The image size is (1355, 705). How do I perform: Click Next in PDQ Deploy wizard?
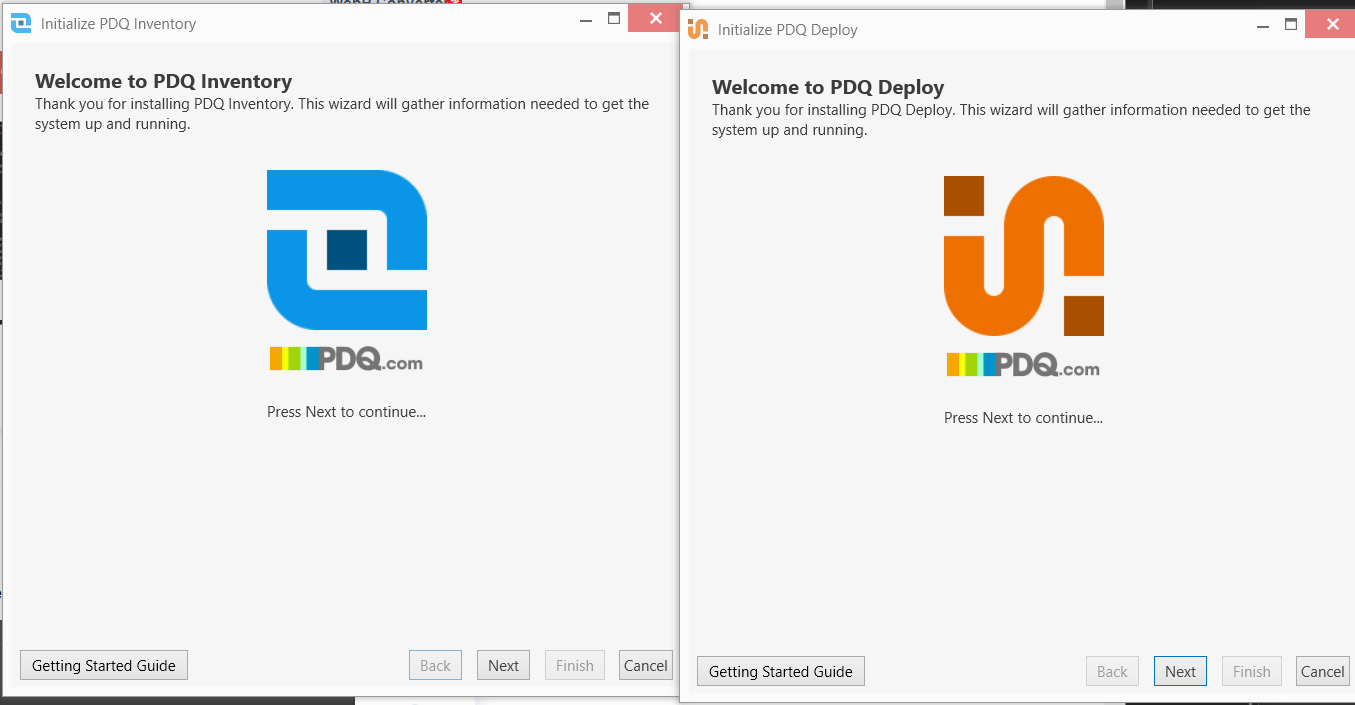[1180, 671]
